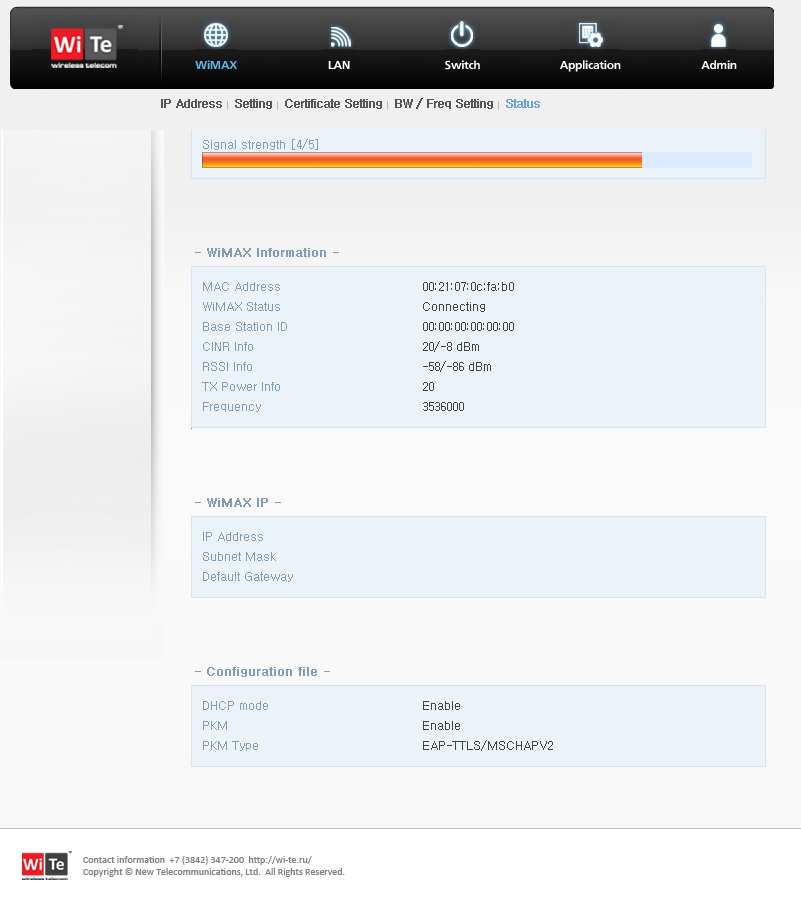Click PKM Type value EAP-TTLS/MSCHAPV2
Screen dimensions: 801x901
[x=488, y=746]
